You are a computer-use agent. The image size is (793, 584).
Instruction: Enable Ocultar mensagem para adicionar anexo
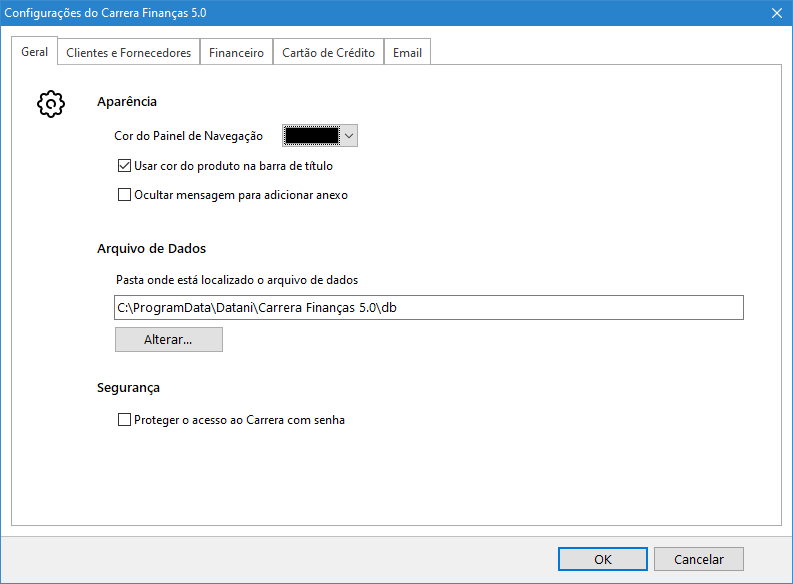(125, 196)
